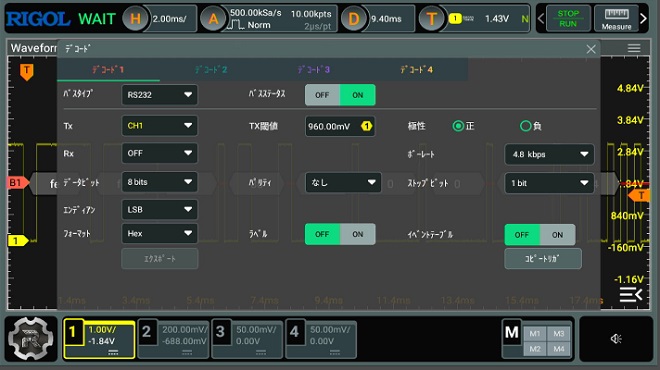Viewport: 660px width, 370px height.
Task: Select negative polarity 負 radio button
Action: 525,126
